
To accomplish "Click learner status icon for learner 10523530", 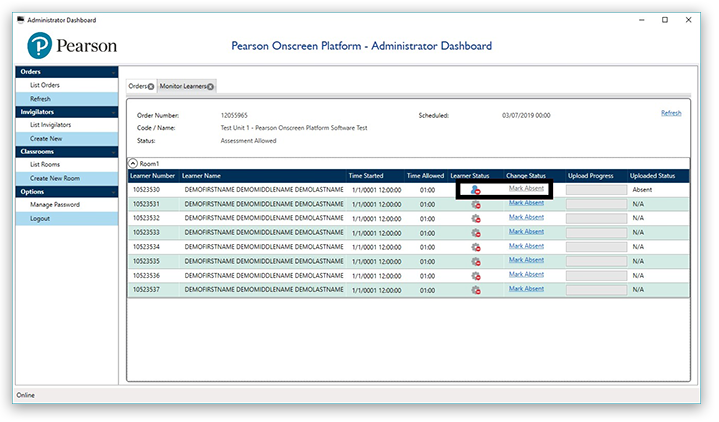I will [476, 190].
